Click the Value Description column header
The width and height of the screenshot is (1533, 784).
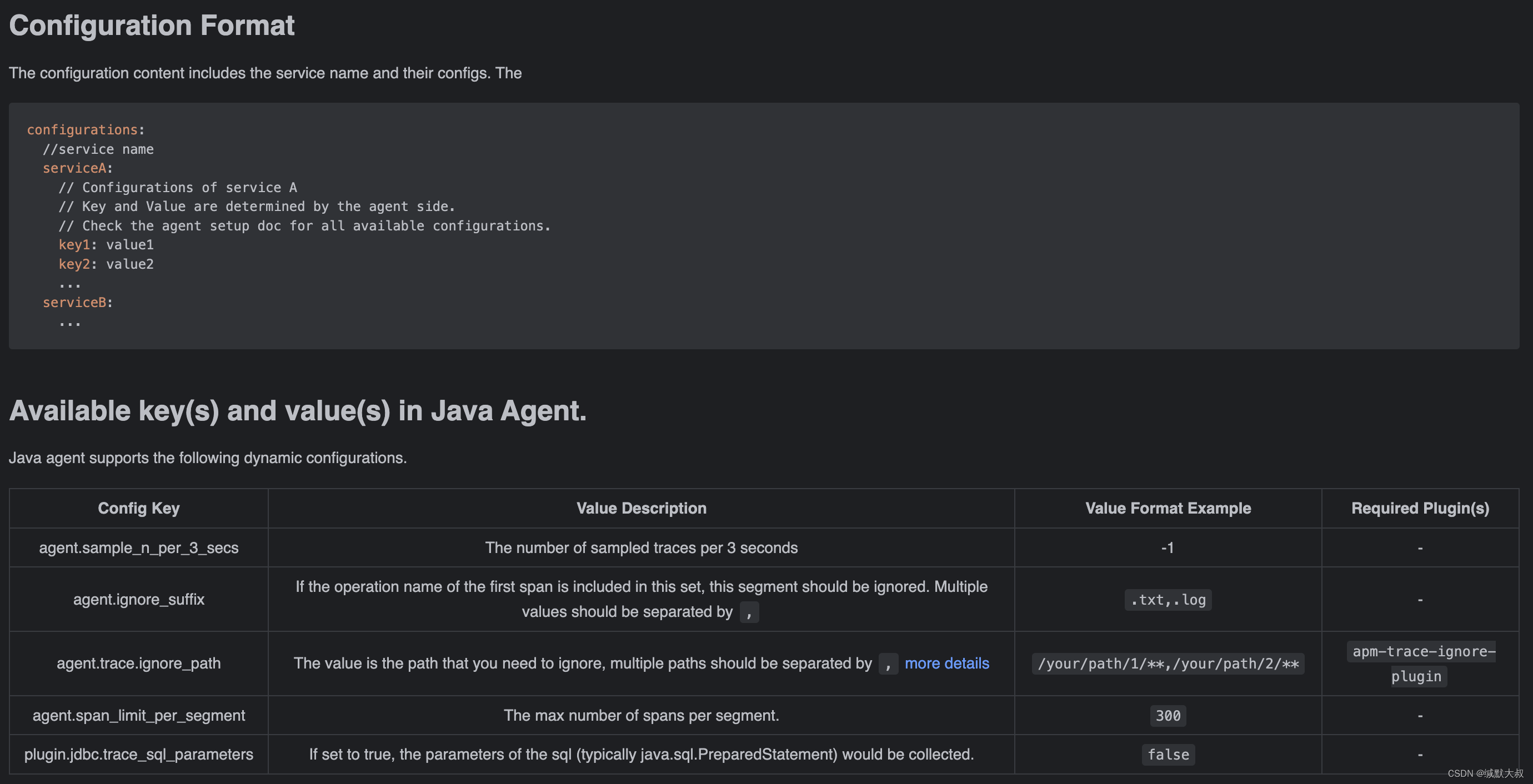click(x=641, y=508)
